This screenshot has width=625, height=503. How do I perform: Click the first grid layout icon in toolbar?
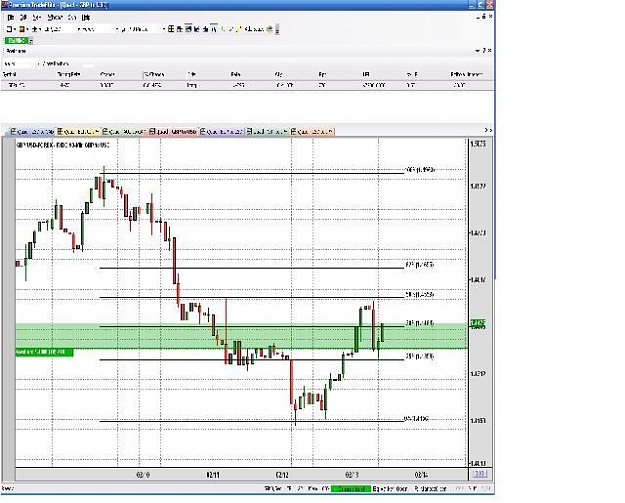click(171, 29)
